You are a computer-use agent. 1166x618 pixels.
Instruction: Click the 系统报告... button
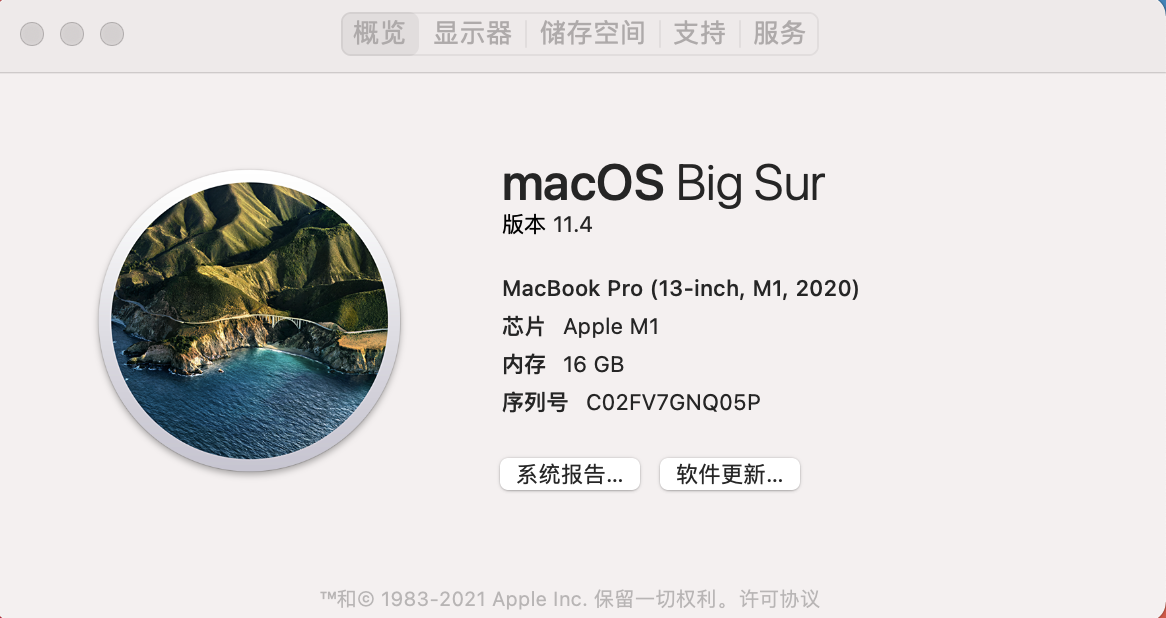(570, 474)
